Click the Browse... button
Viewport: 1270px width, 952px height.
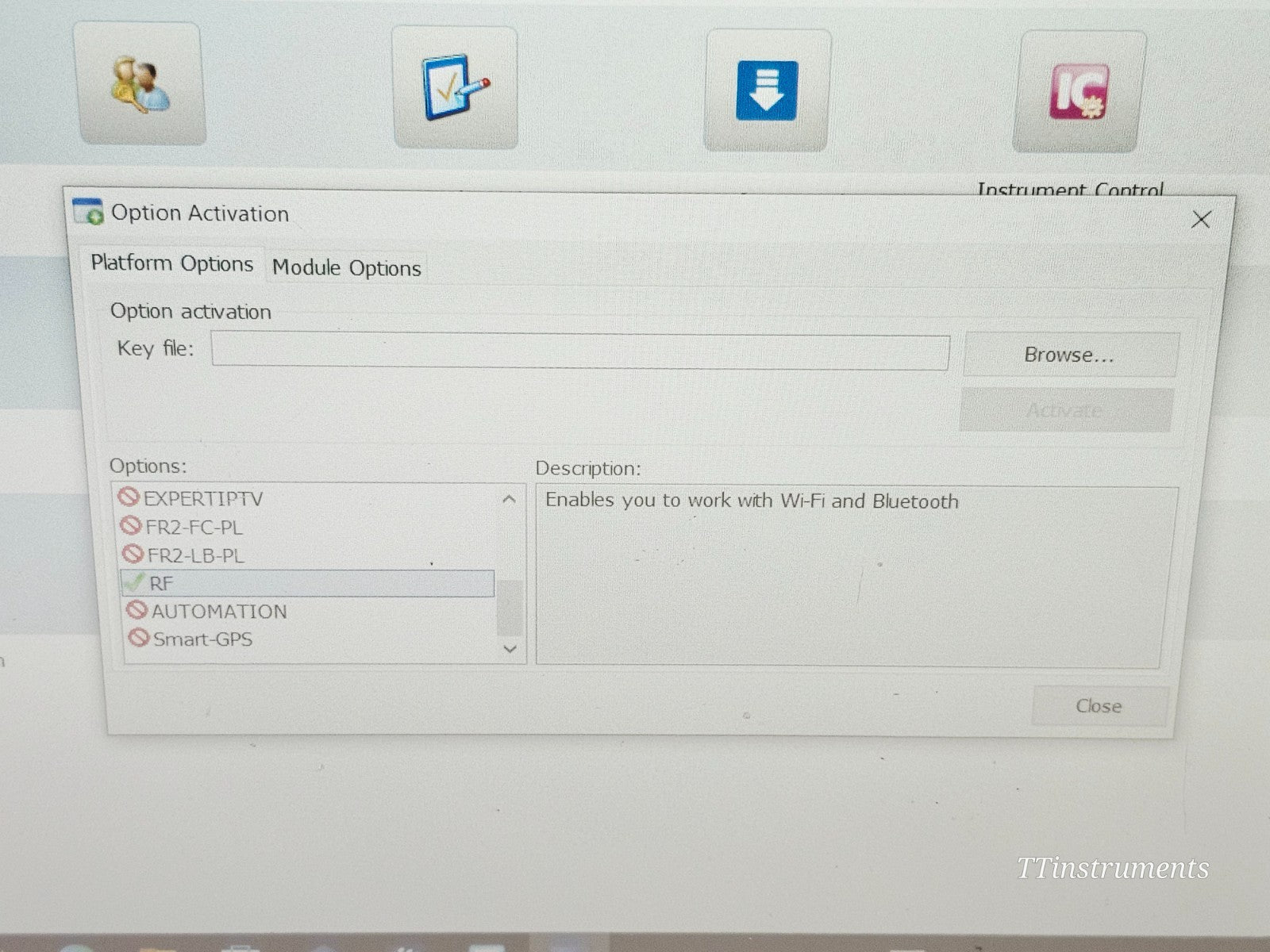[x=1070, y=355]
